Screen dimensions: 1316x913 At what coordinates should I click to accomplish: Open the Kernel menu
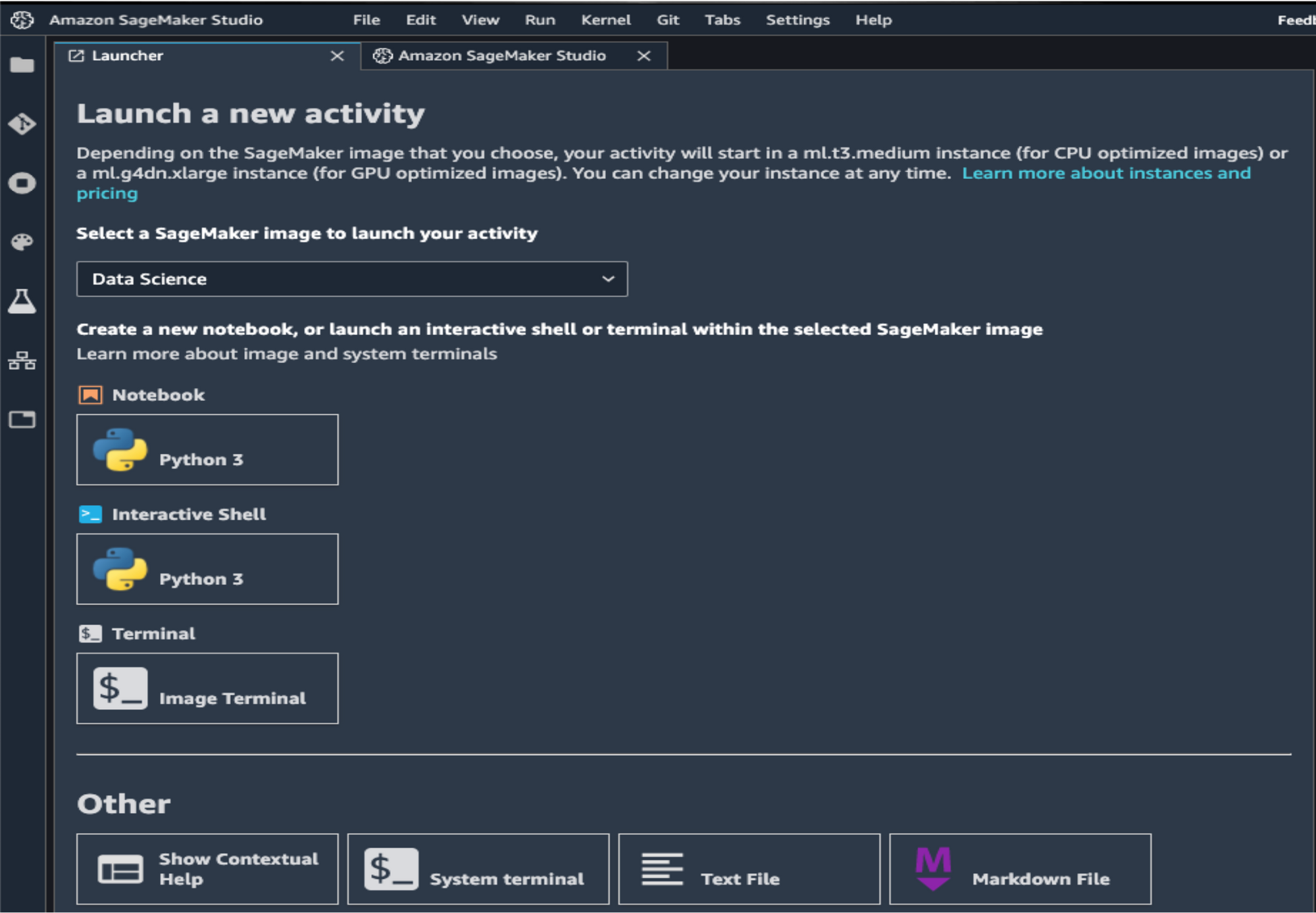pyautogui.click(x=605, y=20)
